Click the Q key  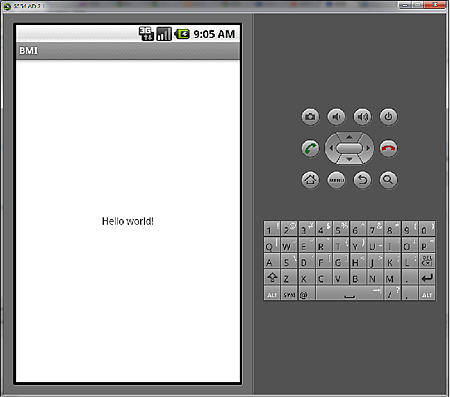click(x=272, y=245)
